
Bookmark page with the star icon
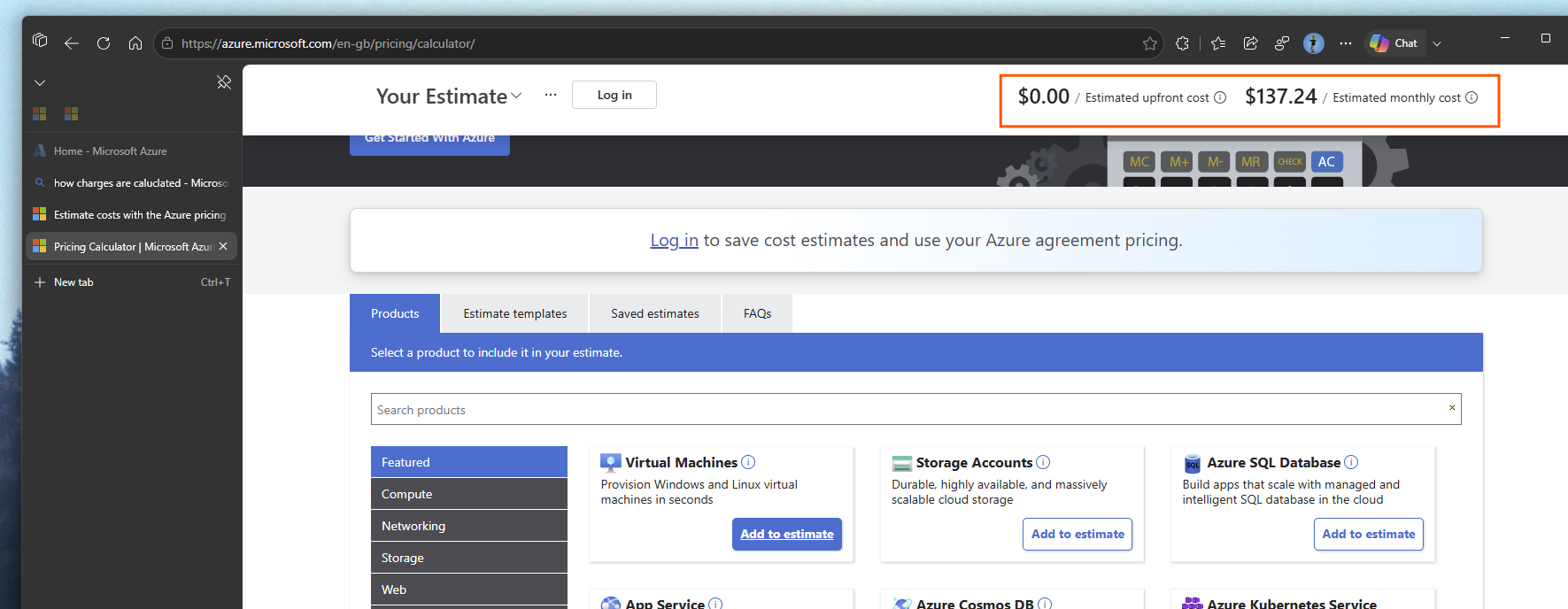coord(1150,43)
